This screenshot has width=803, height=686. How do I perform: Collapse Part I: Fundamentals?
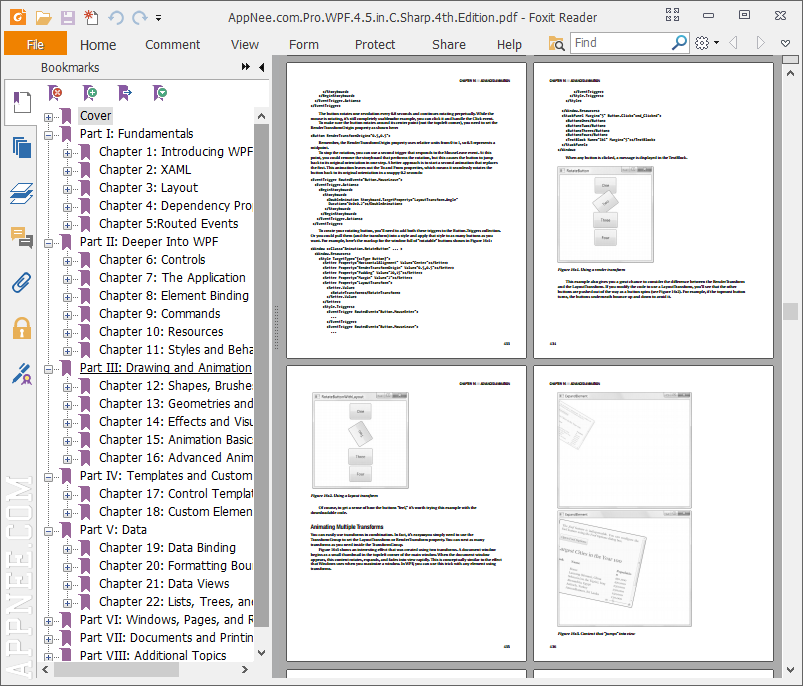(x=48, y=135)
